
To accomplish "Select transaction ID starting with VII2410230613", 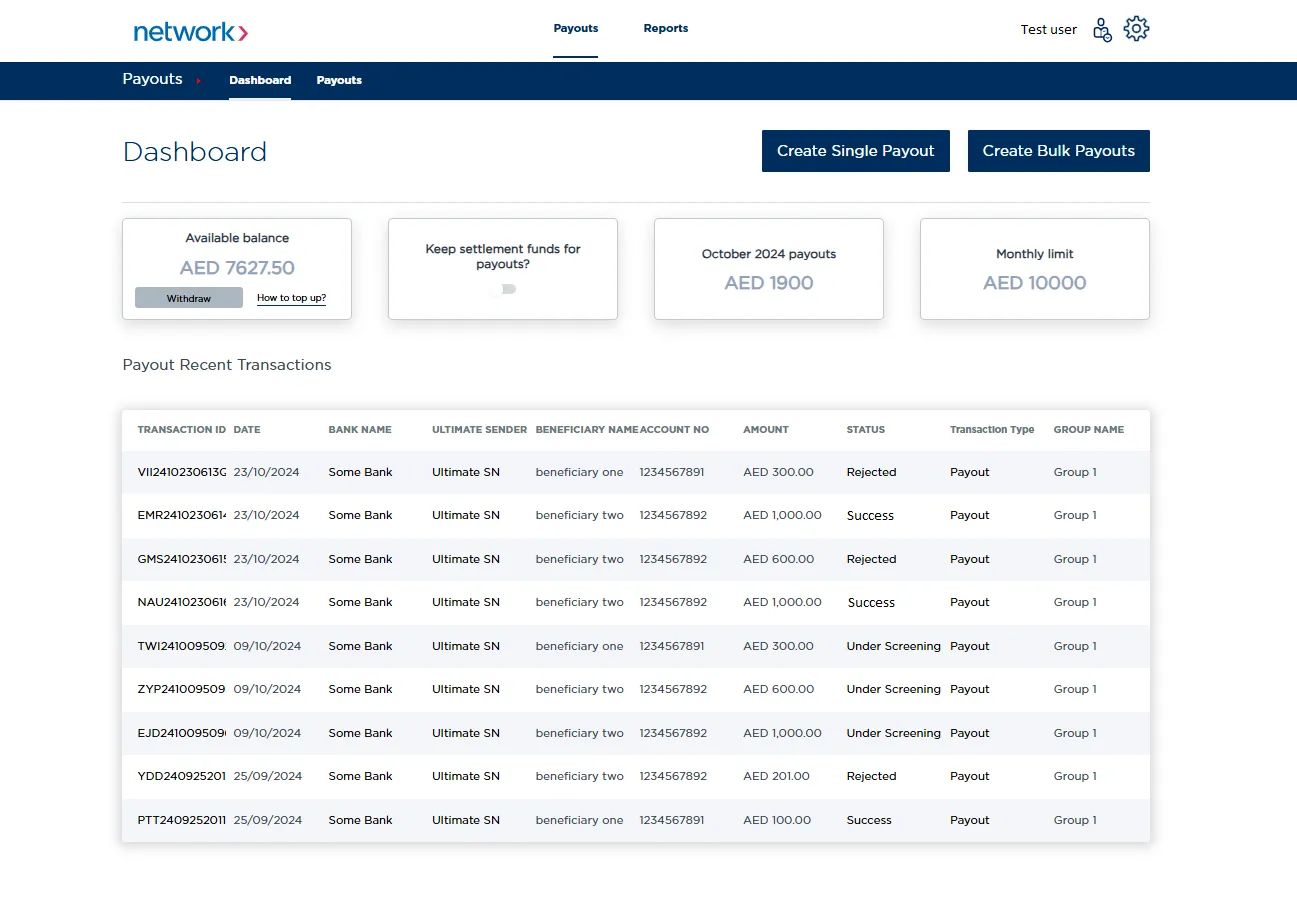I will (x=182, y=472).
